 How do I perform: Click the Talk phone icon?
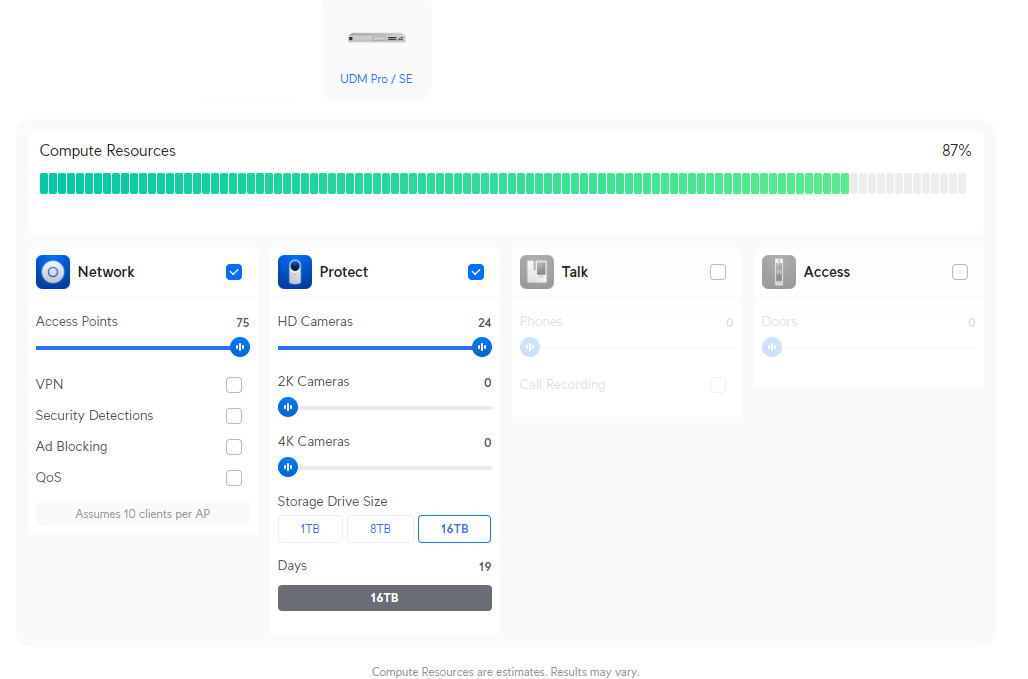coord(536,272)
